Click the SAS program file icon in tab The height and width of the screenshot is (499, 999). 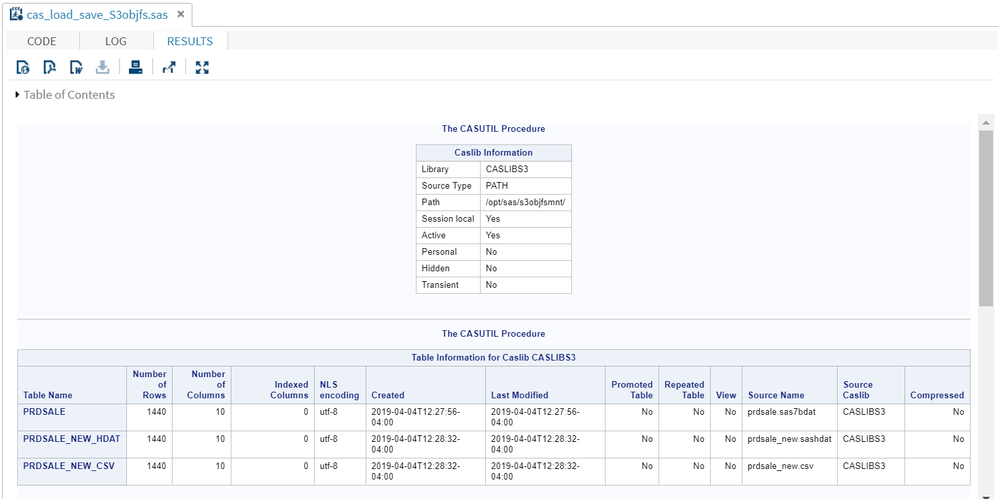pos(16,15)
